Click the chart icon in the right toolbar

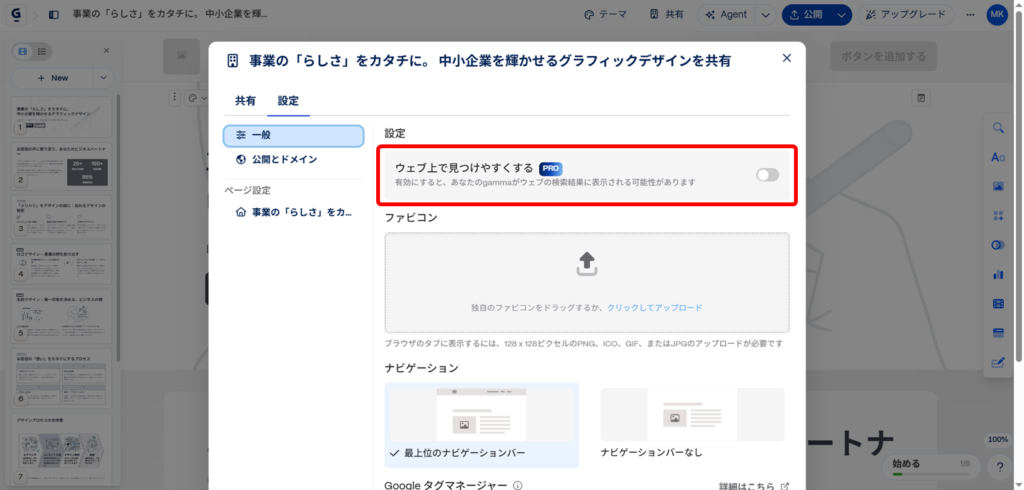pos(997,274)
